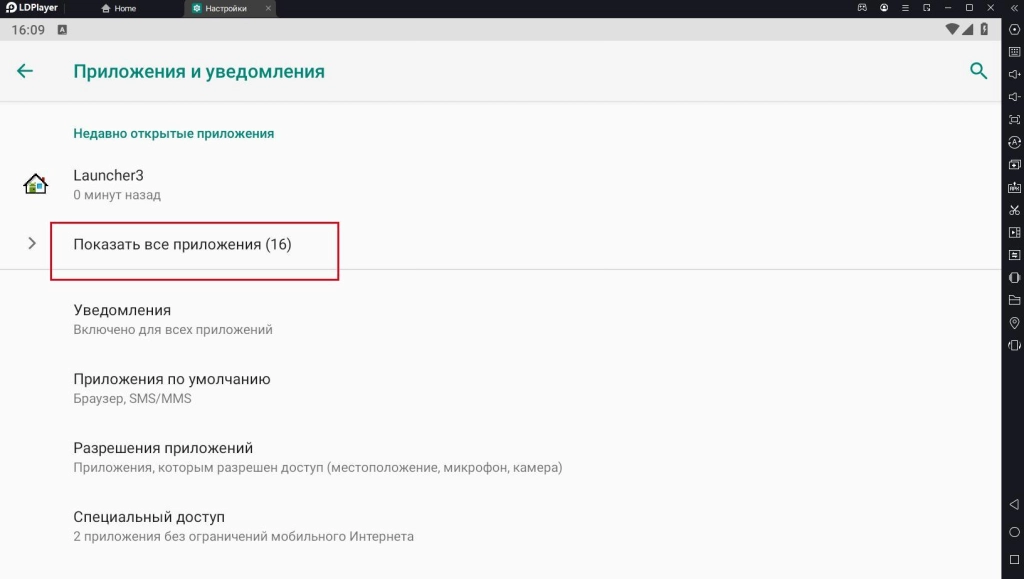Open LDPlayer settings hexagon icon
Screen dimensions: 1024x579
1014,29
